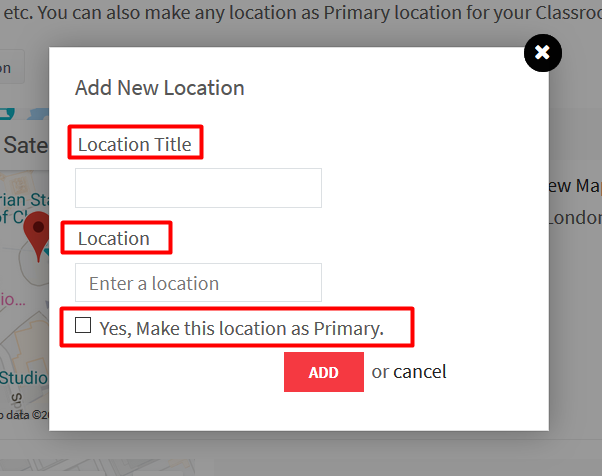Click the Yes, Make this location as Primary text
This screenshot has height=476, width=602.
click(x=242, y=329)
